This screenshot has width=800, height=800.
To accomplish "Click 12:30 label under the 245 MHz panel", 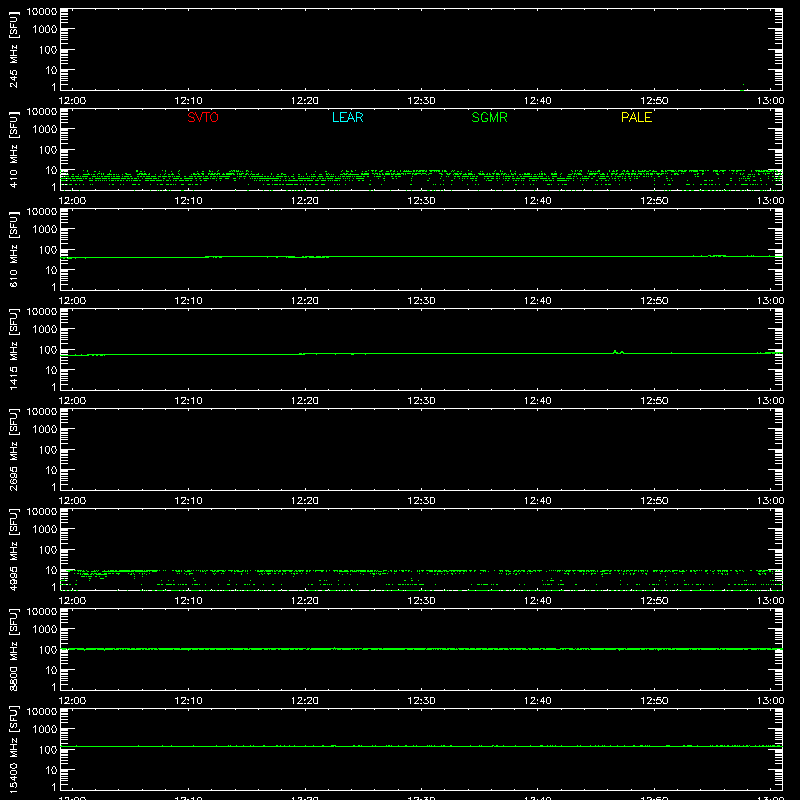I will point(421,101).
